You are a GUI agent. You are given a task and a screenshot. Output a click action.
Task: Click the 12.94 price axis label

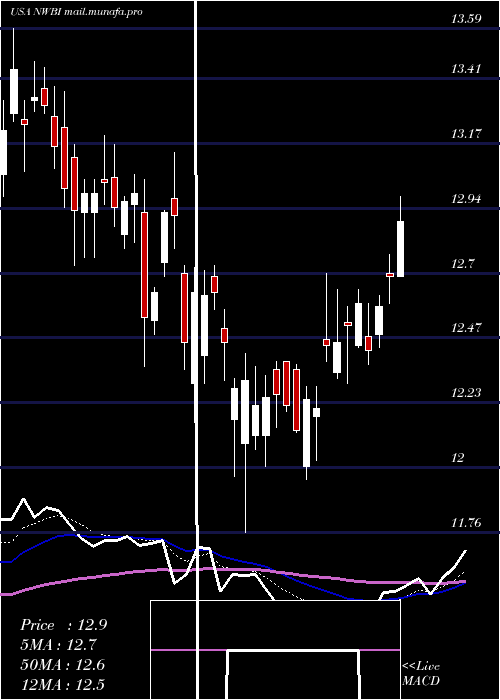(x=467, y=199)
